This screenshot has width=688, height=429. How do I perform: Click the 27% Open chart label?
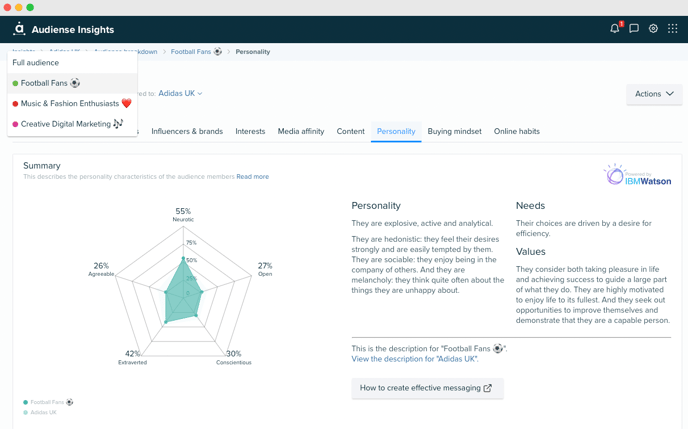tap(265, 269)
